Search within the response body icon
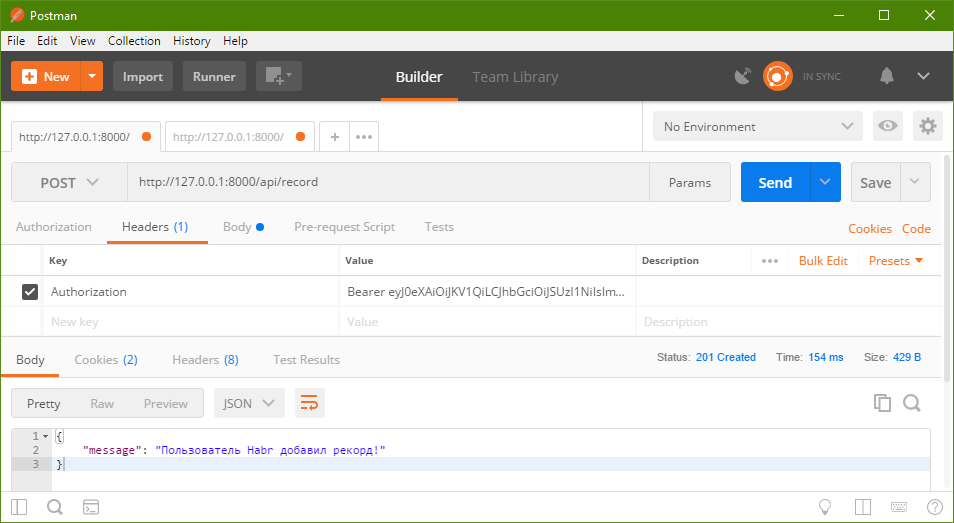Screen dimensions: 954x523 pos(911,403)
